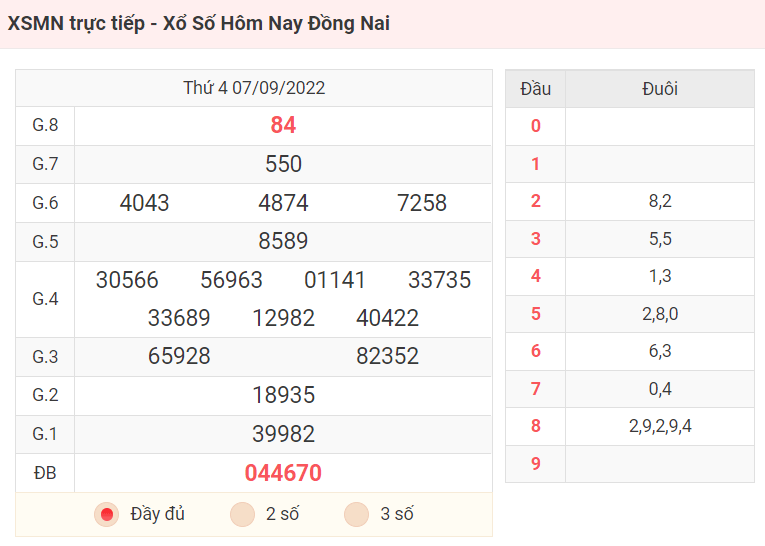
Task: Click the G.5 result 8589
Action: coord(283,241)
